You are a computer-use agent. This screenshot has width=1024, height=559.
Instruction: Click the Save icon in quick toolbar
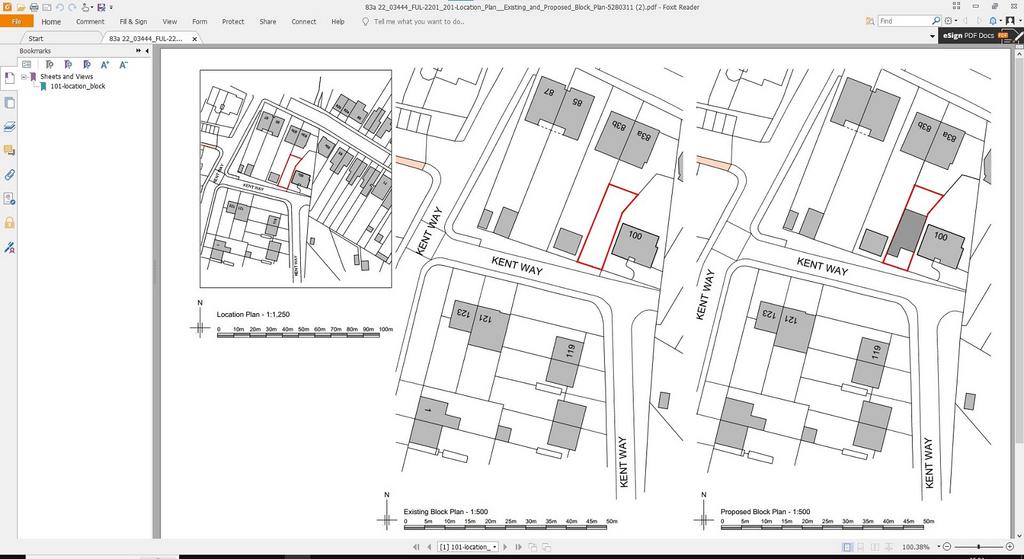(x=101, y=8)
